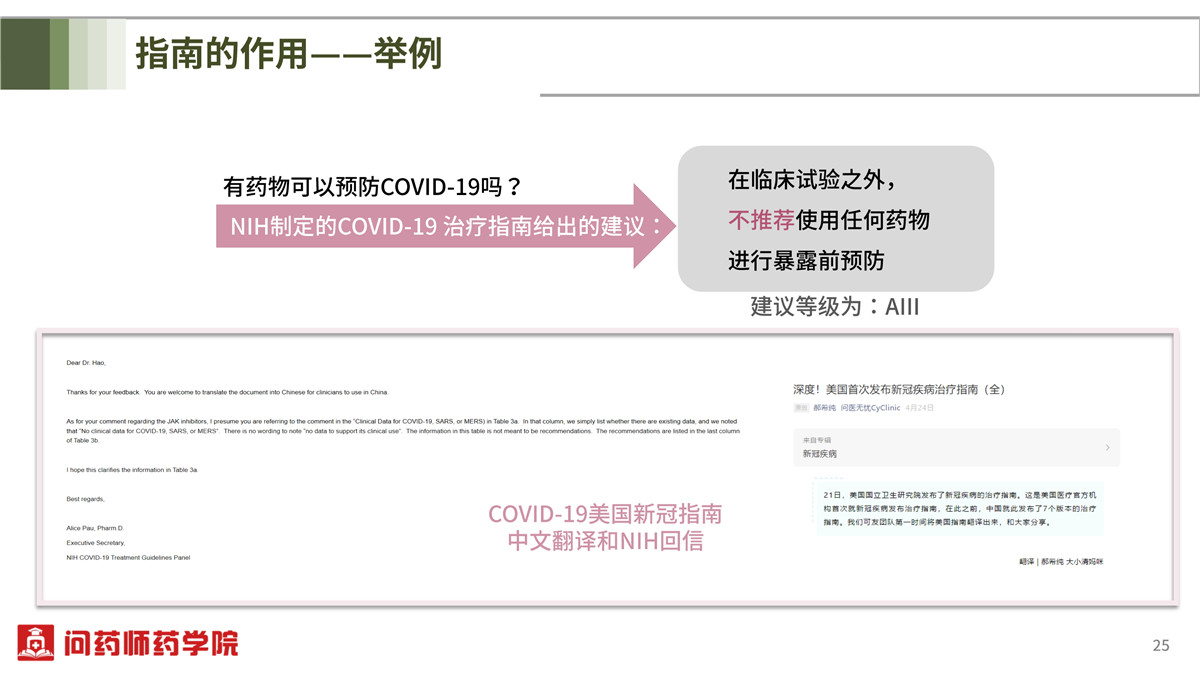Click the caption line 中文翻译和NIH回信
The height and width of the screenshot is (675, 1200).
tap(605, 541)
